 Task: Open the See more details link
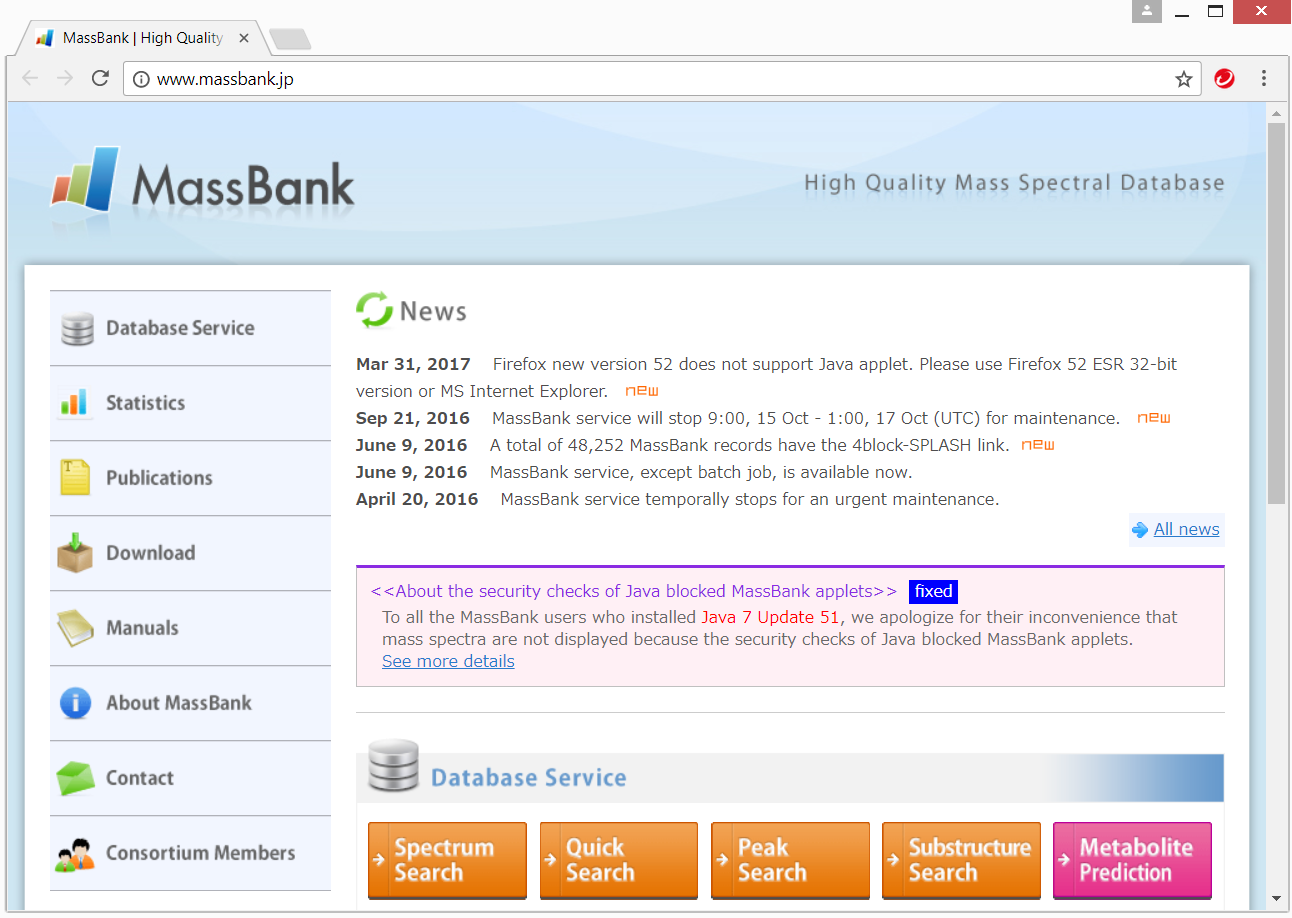[x=448, y=662]
